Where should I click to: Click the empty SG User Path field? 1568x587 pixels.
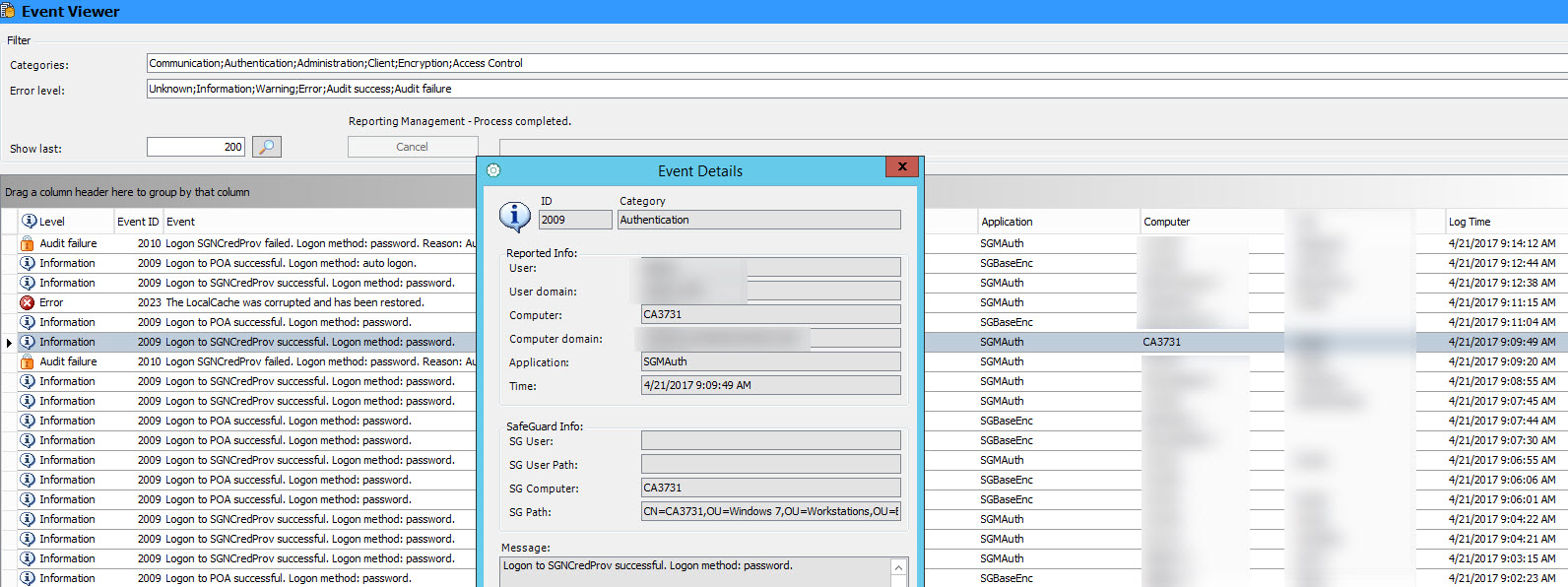(771, 464)
